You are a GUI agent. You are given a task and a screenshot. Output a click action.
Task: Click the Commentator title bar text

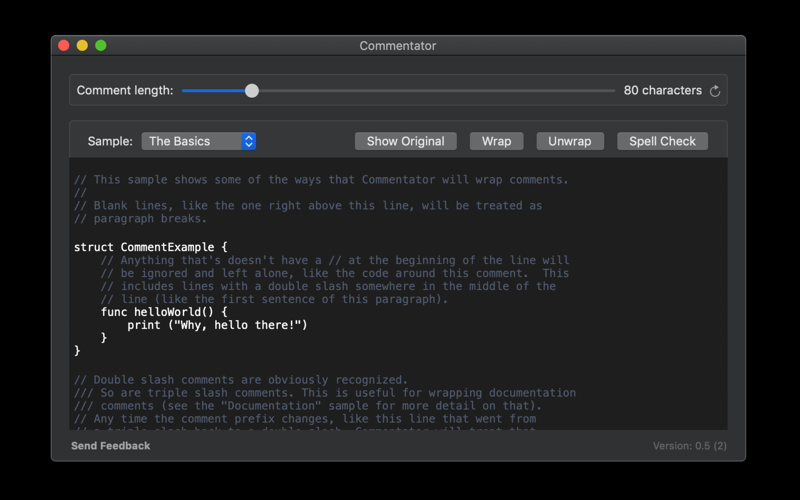[398, 46]
